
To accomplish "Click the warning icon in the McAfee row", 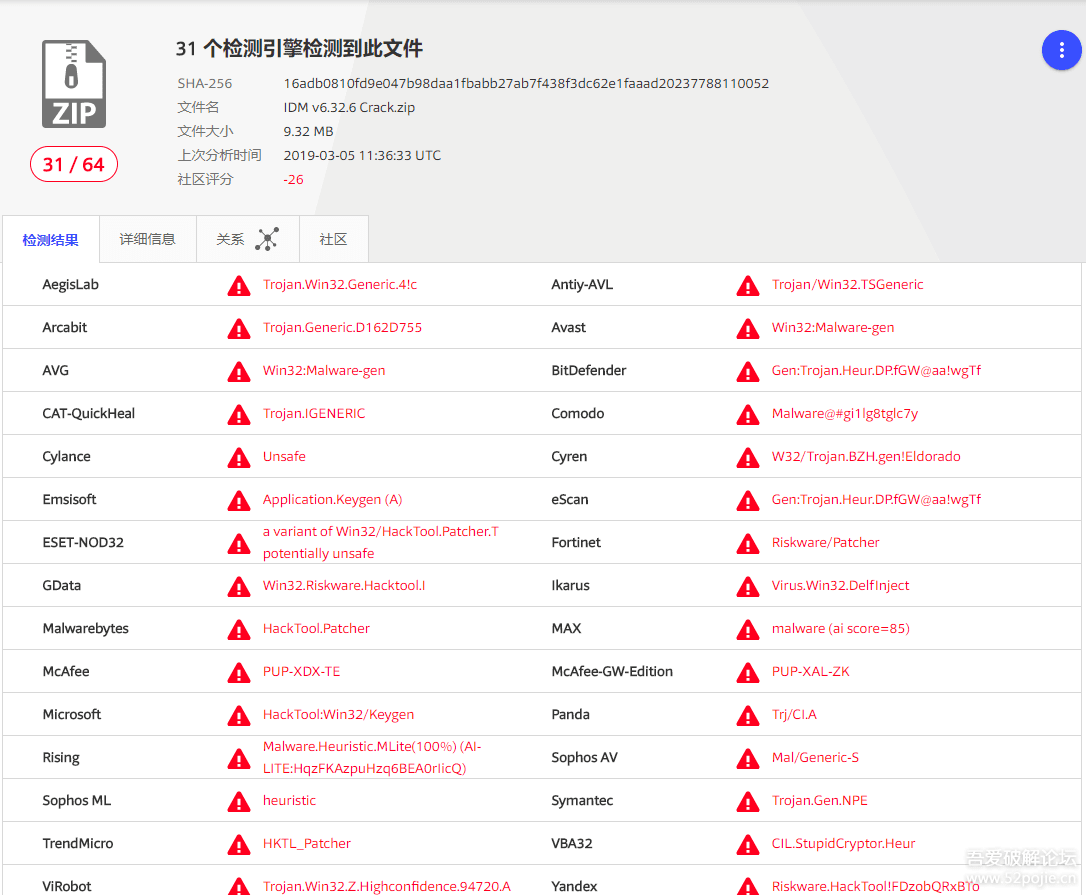I will 239,672.
